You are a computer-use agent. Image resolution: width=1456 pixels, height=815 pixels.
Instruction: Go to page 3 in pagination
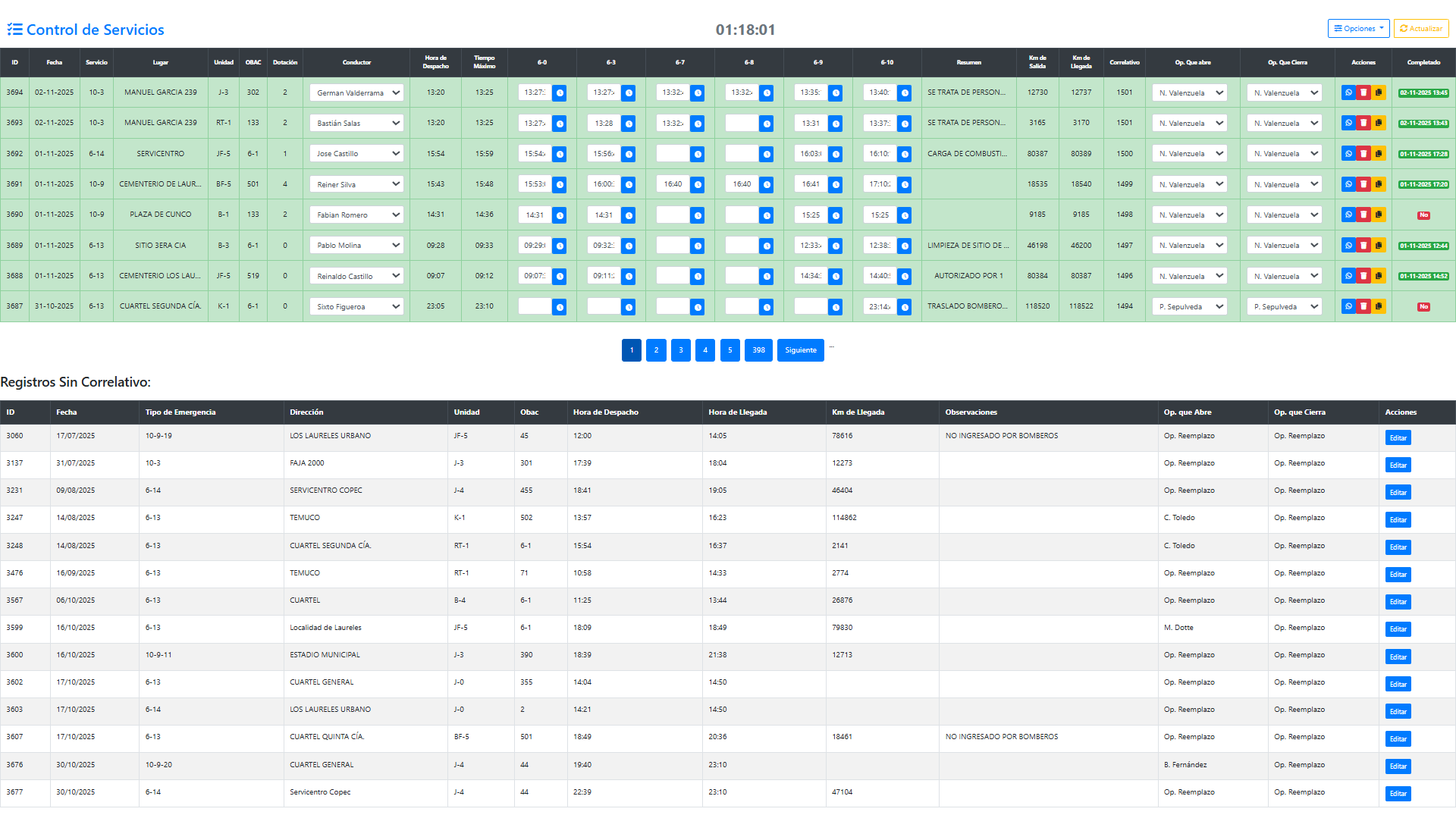pos(681,350)
